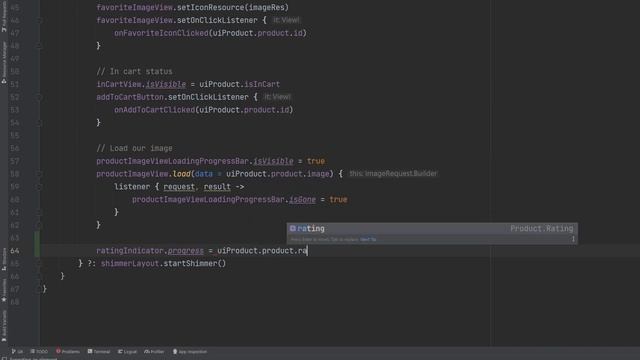This screenshot has height=360, width=640.
Task: Click 'ratingIndicator' on line 64
Action: pyautogui.click(x=130, y=251)
